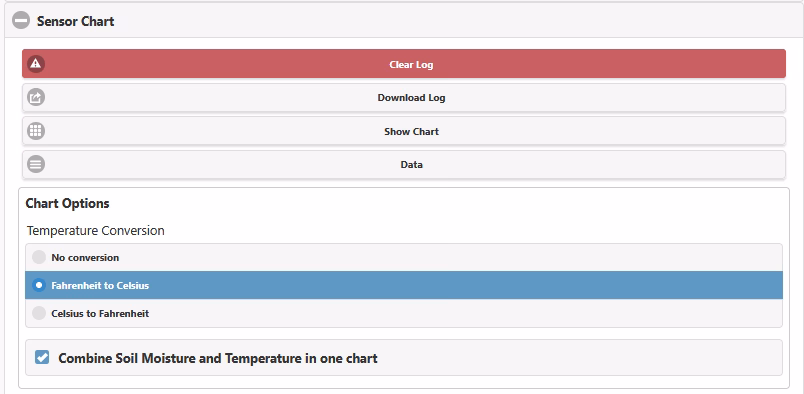Click the Combine Soil Moisture and Temperature label
804x394 pixels.
[218, 358]
